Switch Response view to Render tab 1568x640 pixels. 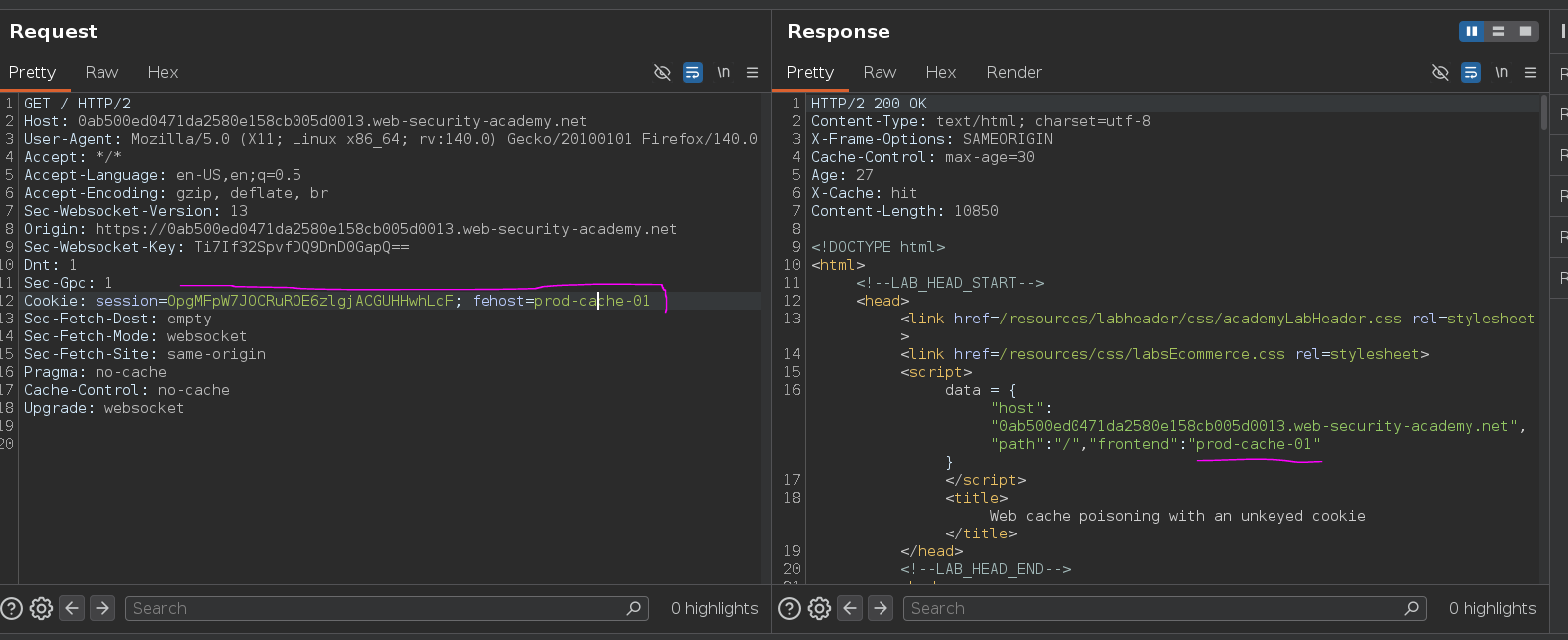1014,72
